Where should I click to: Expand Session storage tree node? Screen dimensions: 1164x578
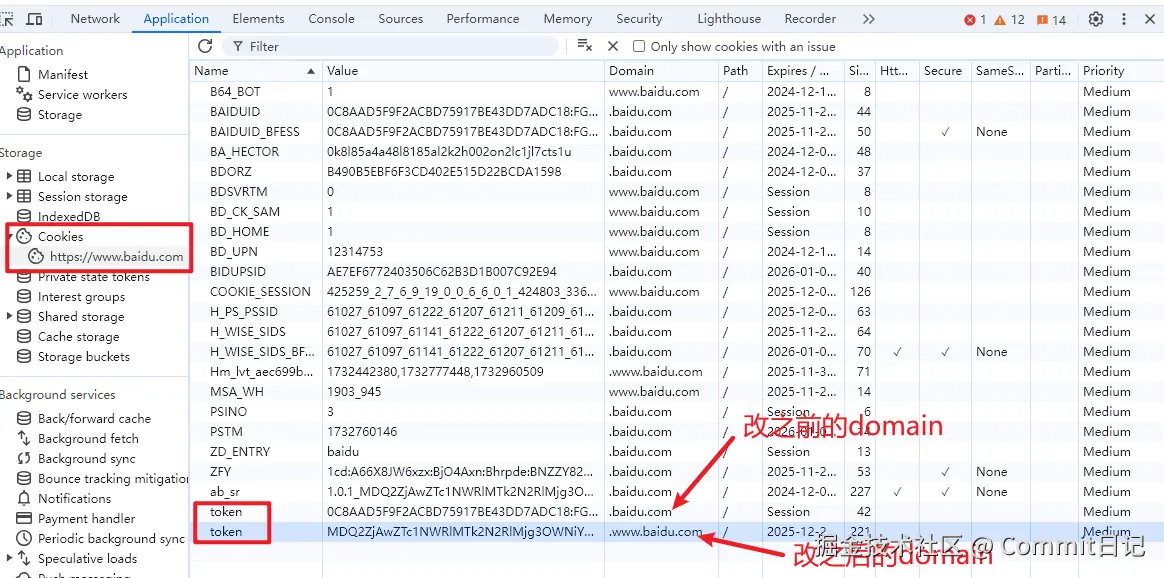10,197
